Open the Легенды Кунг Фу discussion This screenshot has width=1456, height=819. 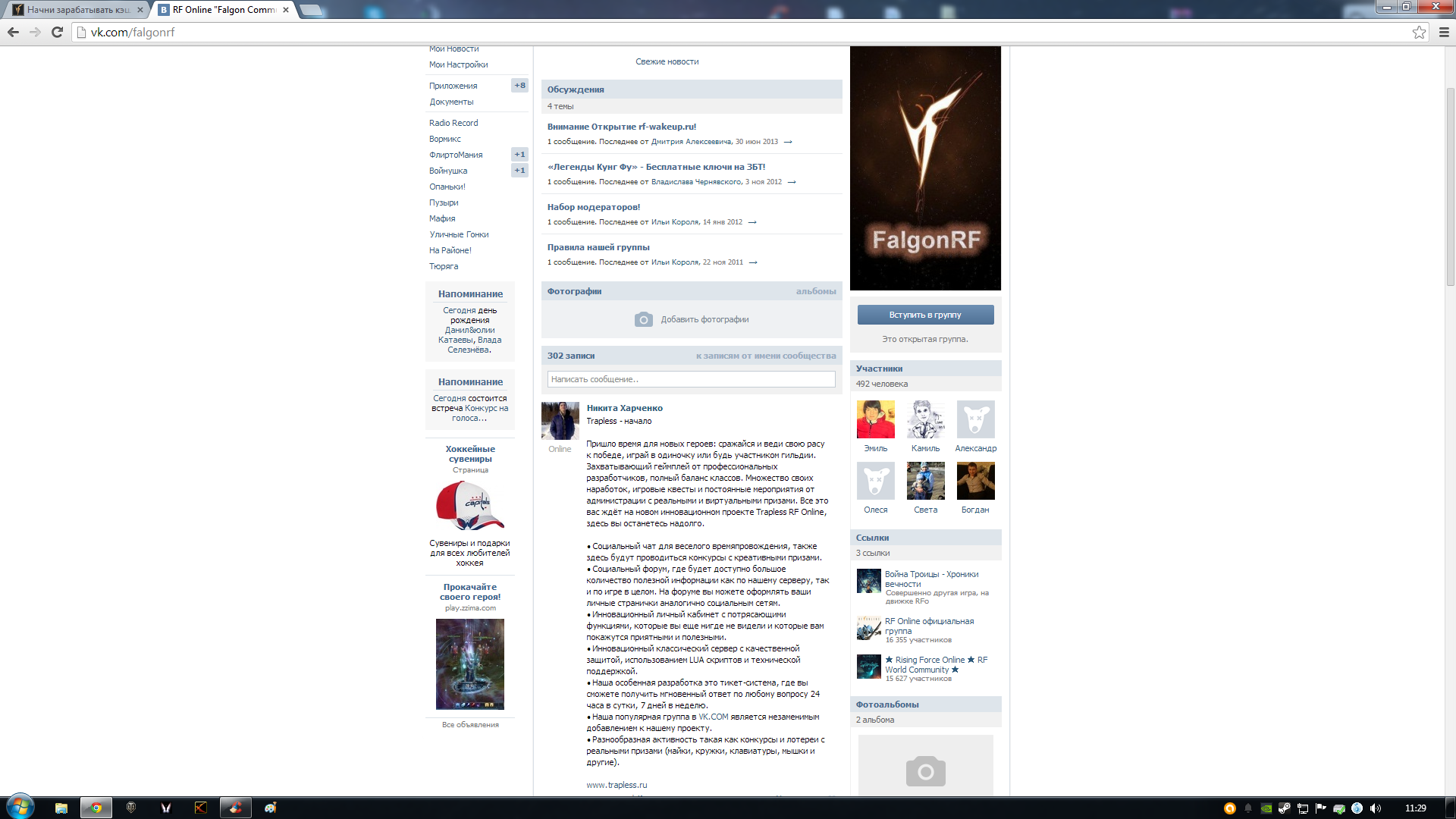tap(656, 167)
